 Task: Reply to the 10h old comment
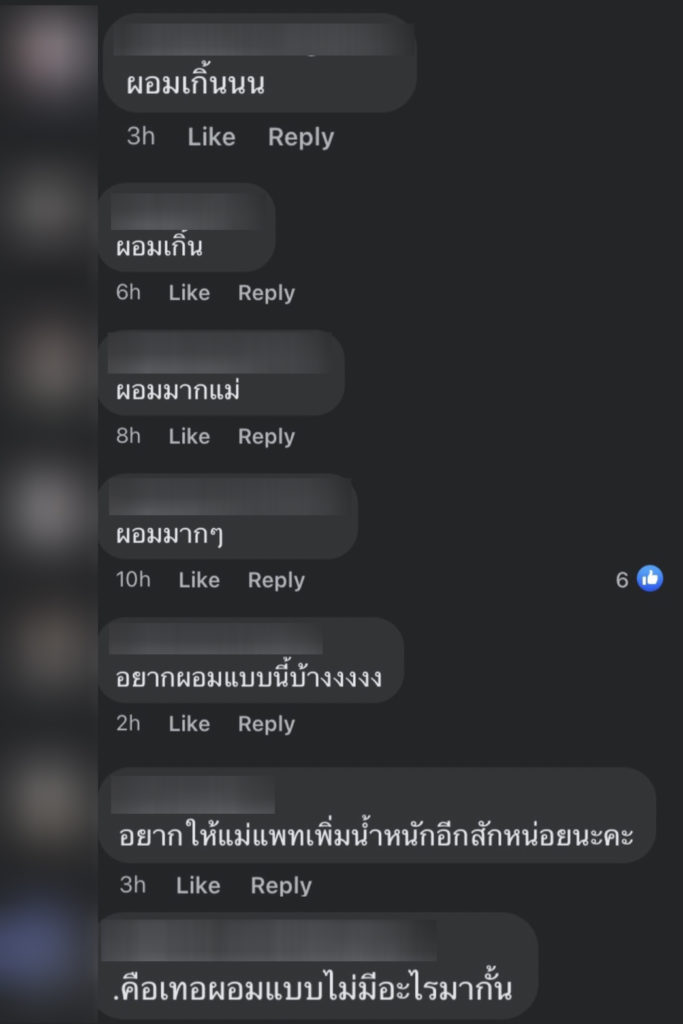(x=276, y=580)
